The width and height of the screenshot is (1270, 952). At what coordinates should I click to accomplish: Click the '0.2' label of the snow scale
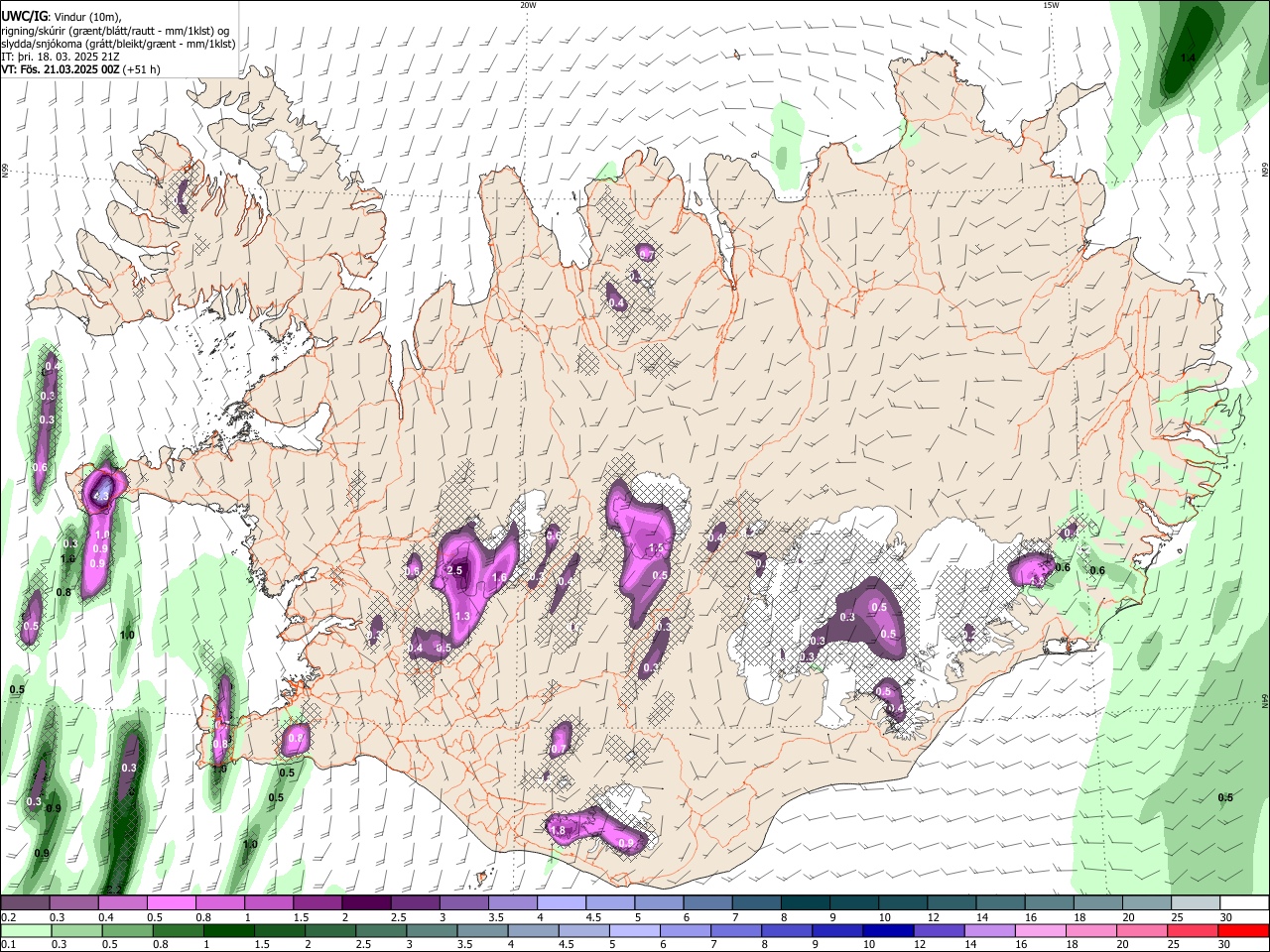9,917
